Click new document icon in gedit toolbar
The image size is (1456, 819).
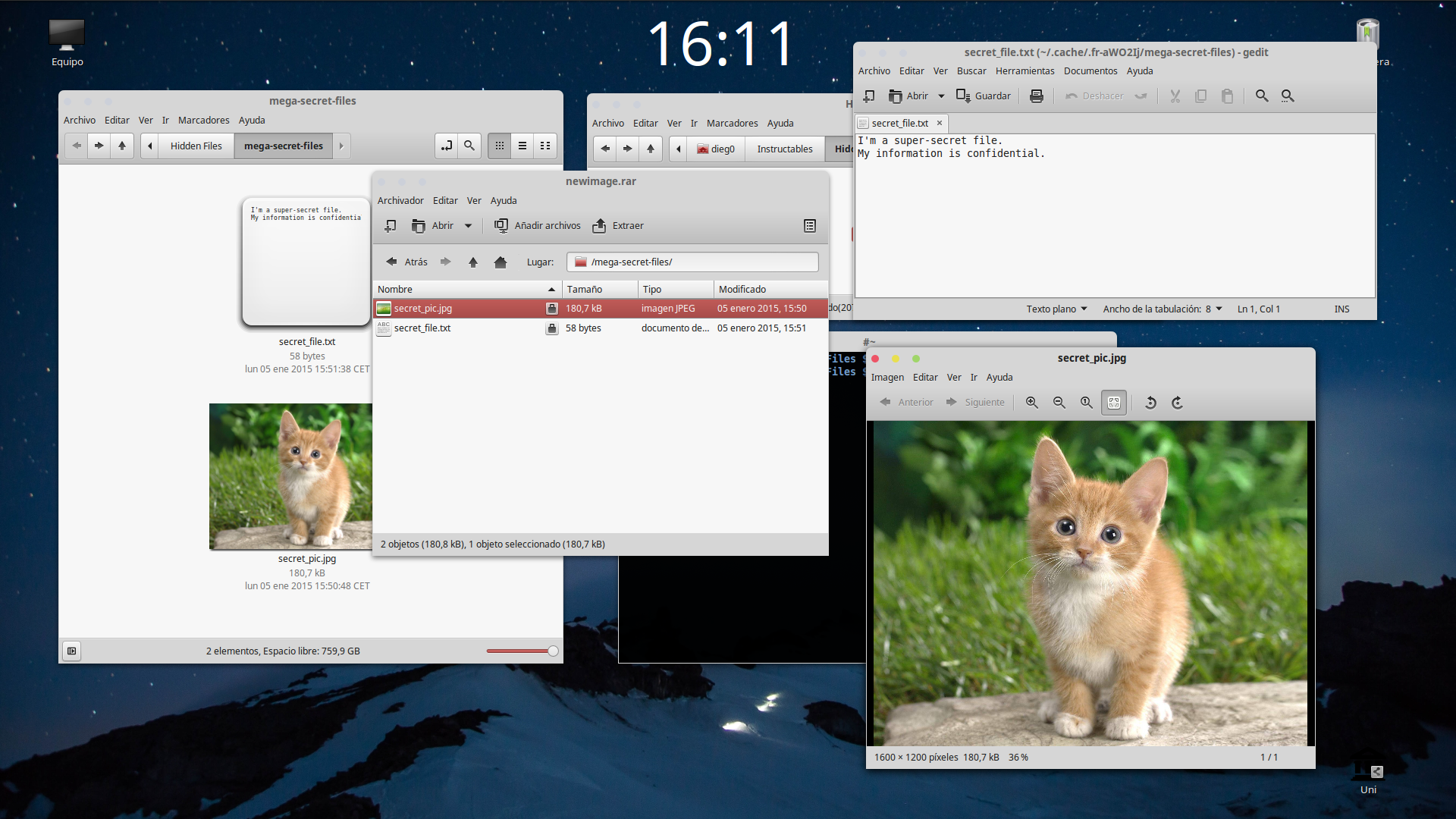pyautogui.click(x=869, y=96)
